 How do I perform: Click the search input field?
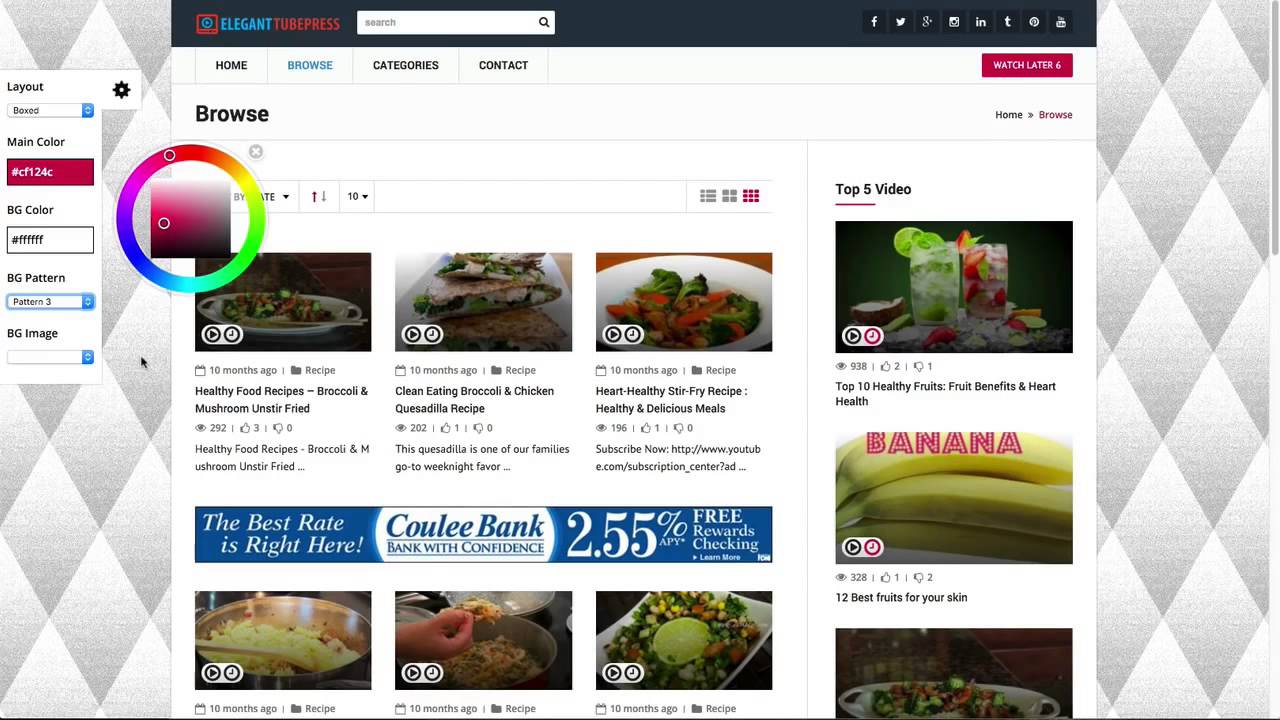[447, 22]
